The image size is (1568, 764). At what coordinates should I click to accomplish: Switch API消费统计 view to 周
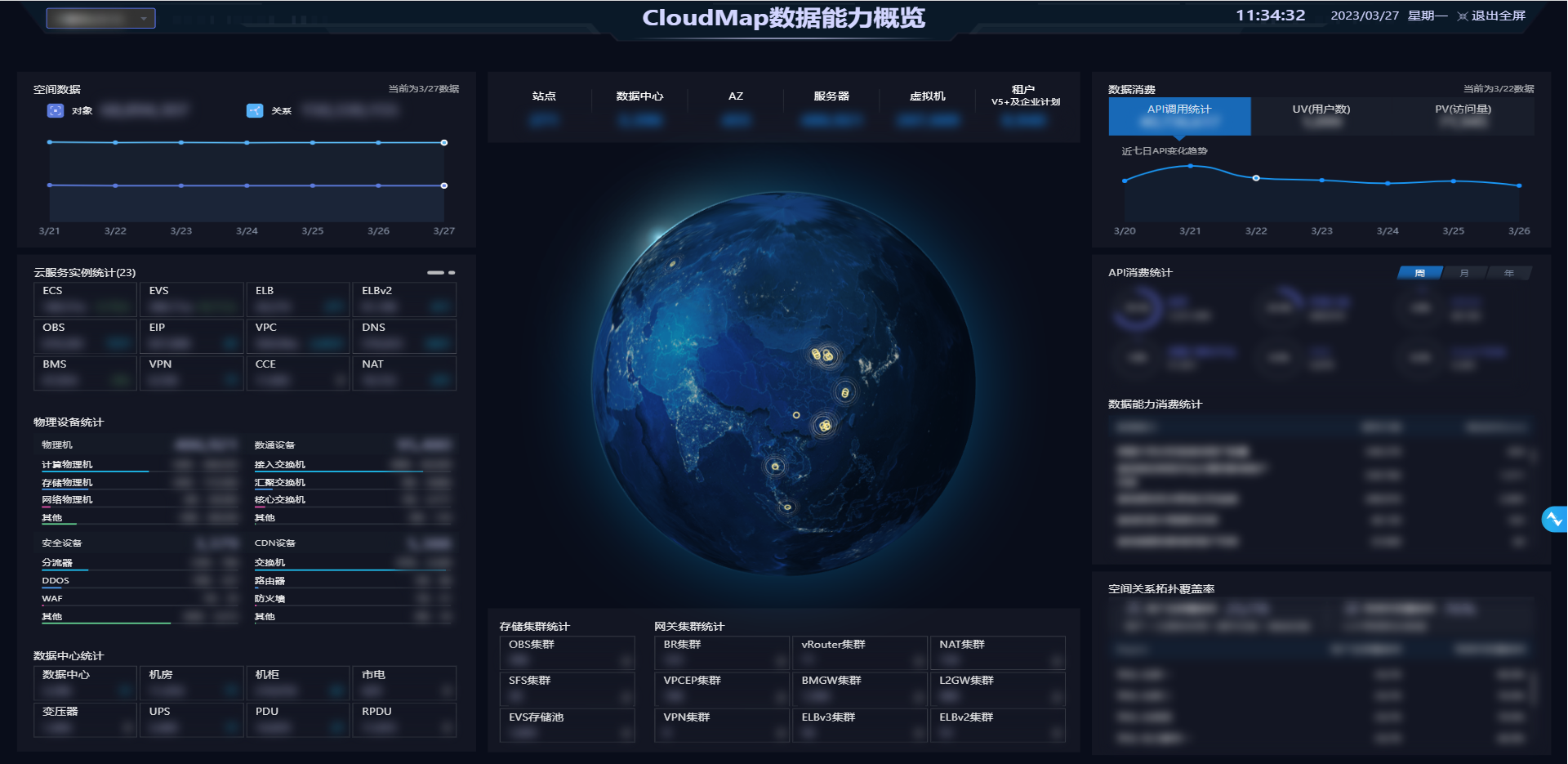point(1419,273)
